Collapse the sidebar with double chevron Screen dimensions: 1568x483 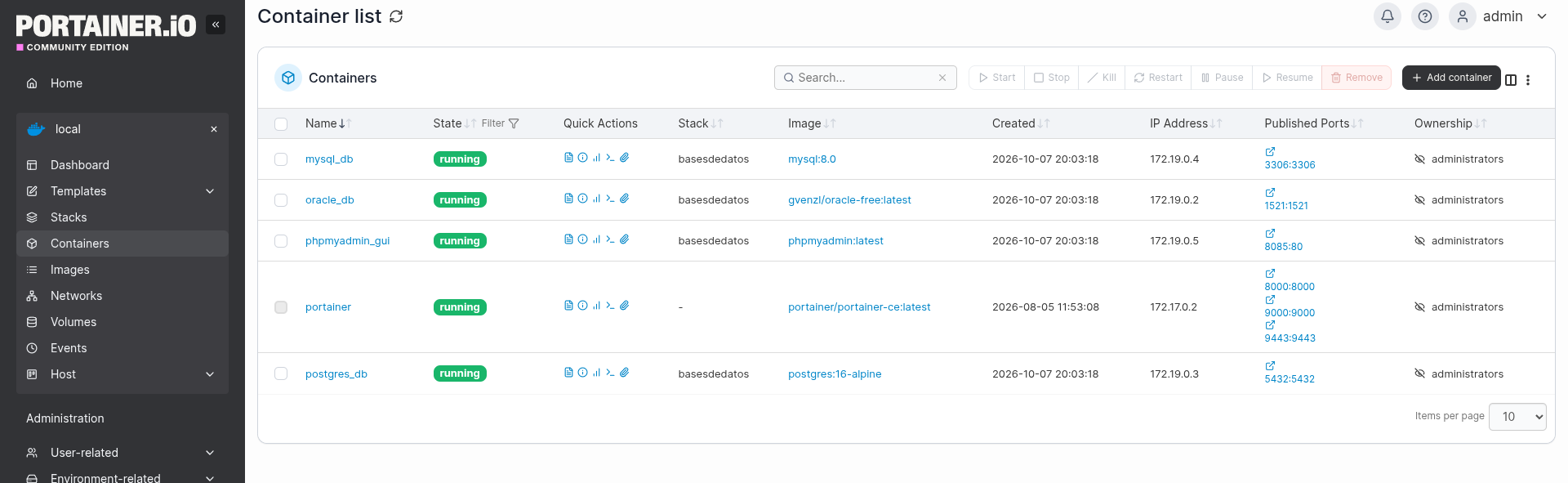pos(216,25)
